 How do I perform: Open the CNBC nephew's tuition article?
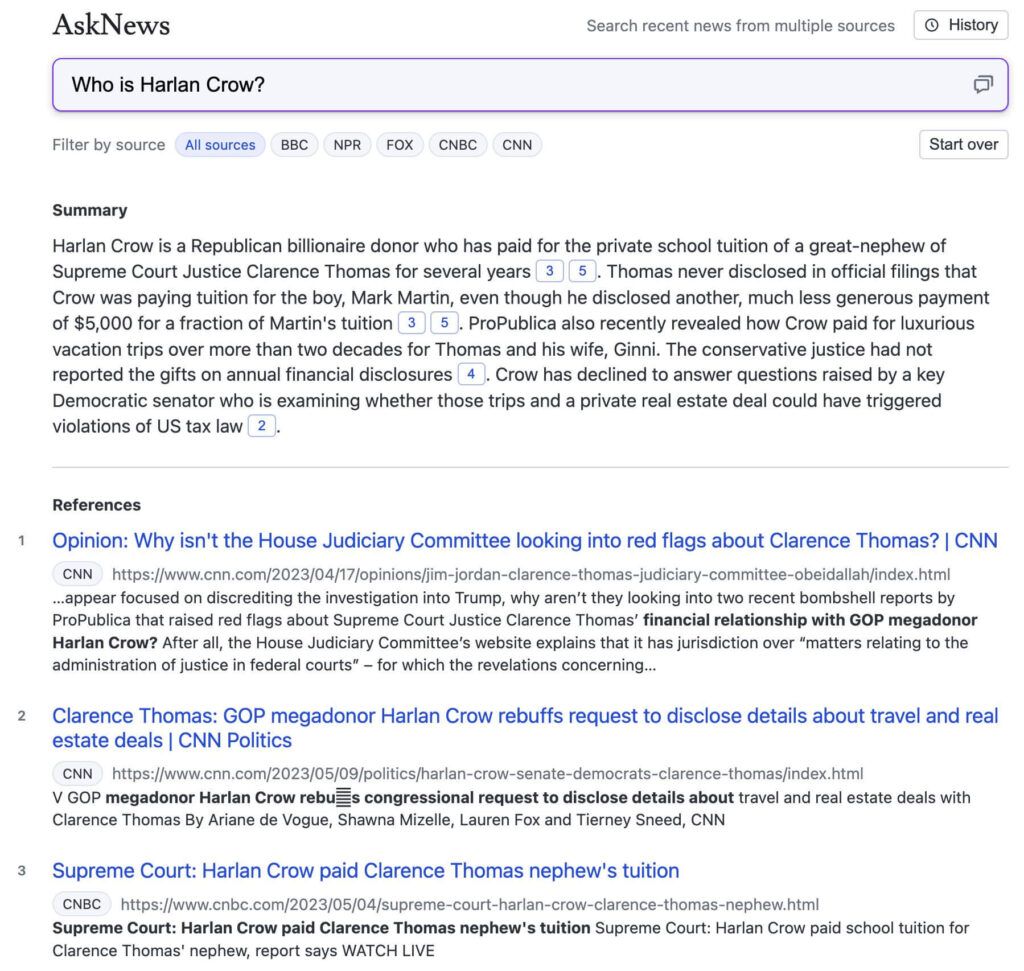point(365,870)
